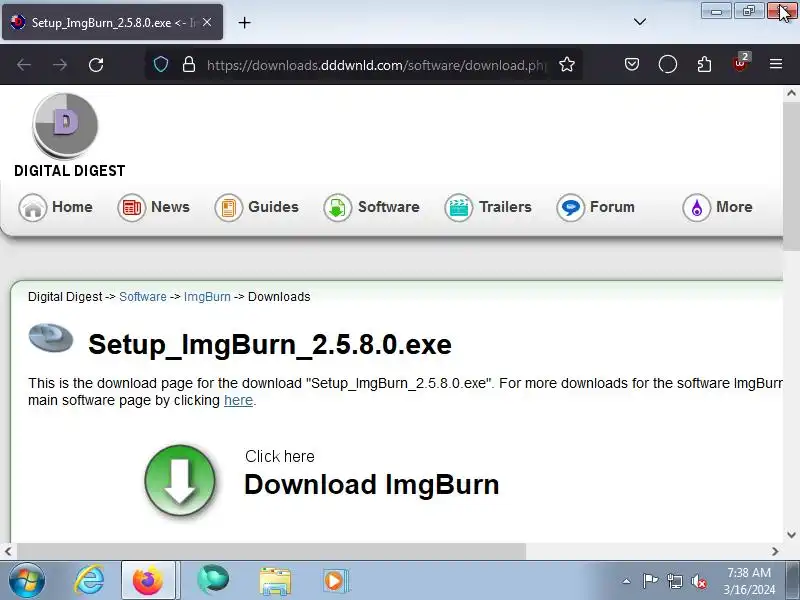This screenshot has width=800, height=600.
Task: Go to the Software section
Action: (x=371, y=208)
